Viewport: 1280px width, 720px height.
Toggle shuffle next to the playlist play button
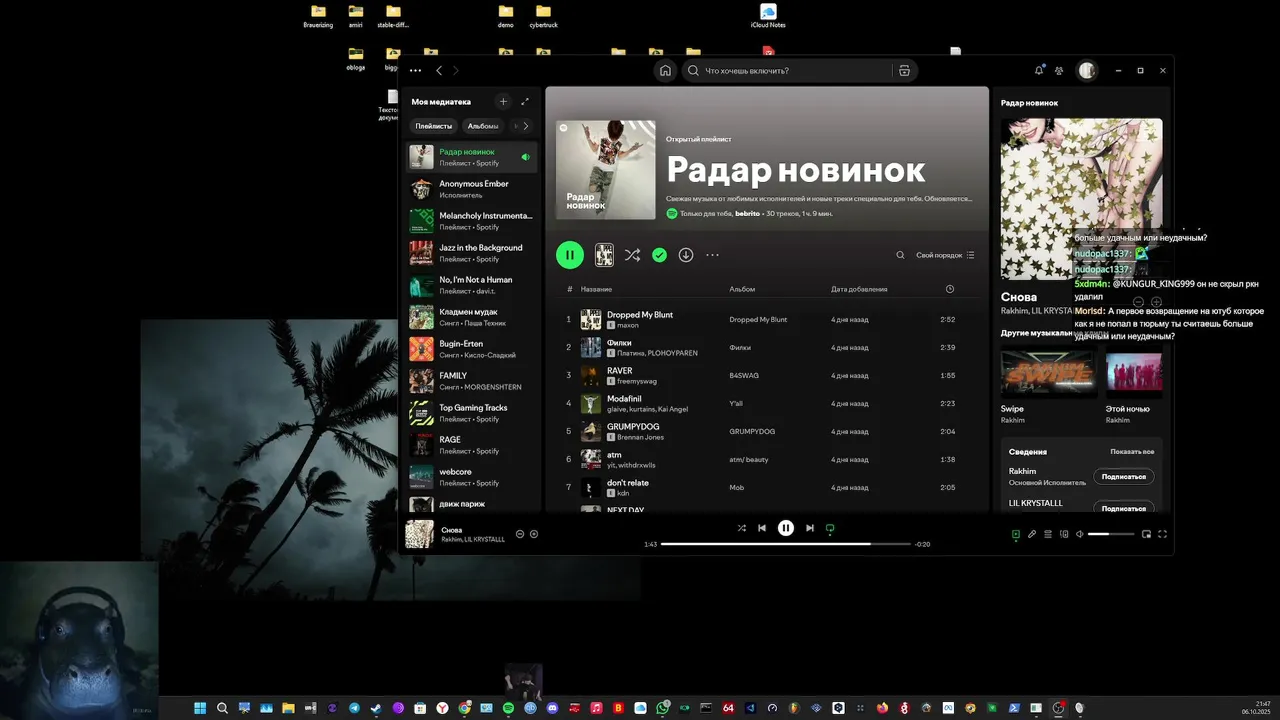tap(632, 255)
